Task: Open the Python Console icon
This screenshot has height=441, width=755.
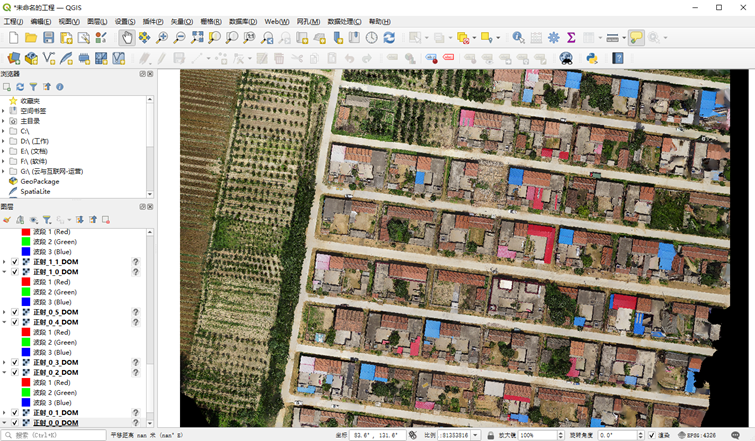Action: (x=592, y=59)
